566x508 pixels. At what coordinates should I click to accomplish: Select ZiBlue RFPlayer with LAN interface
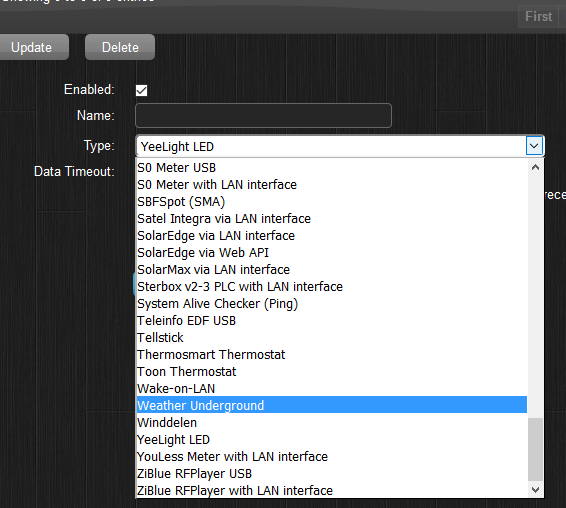point(331,490)
